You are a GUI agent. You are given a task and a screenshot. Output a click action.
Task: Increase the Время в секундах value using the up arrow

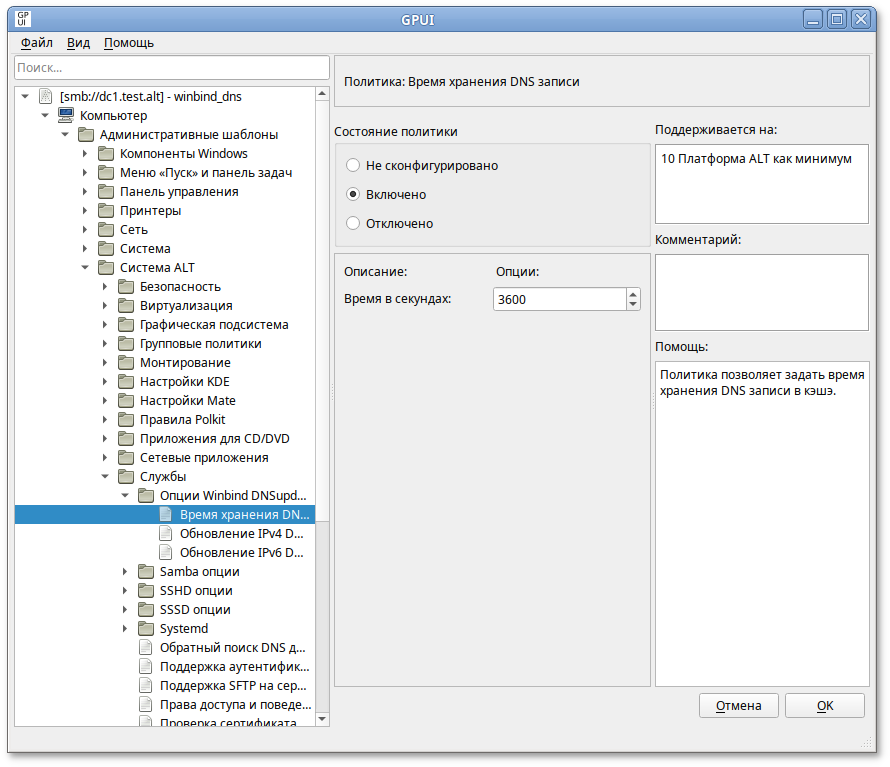click(x=633, y=294)
